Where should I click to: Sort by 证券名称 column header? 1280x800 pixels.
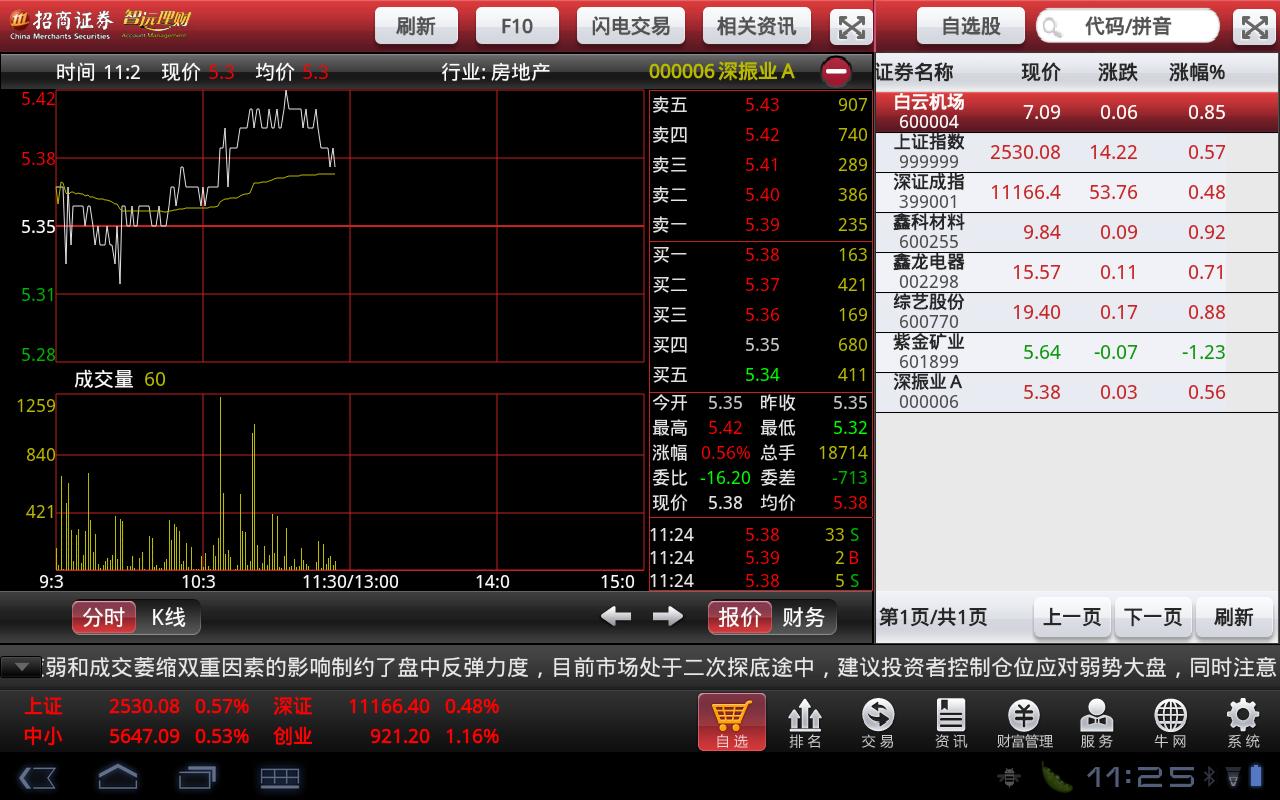click(x=914, y=72)
